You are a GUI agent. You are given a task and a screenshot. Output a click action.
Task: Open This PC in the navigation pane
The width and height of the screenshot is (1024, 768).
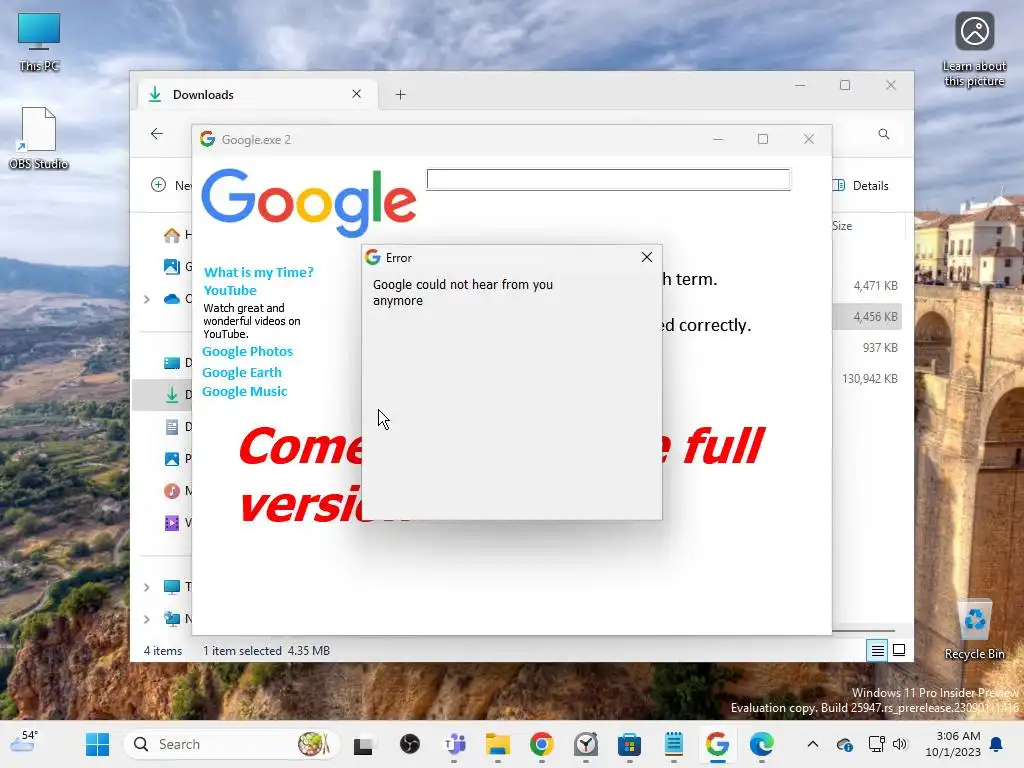pyautogui.click(x=177, y=586)
